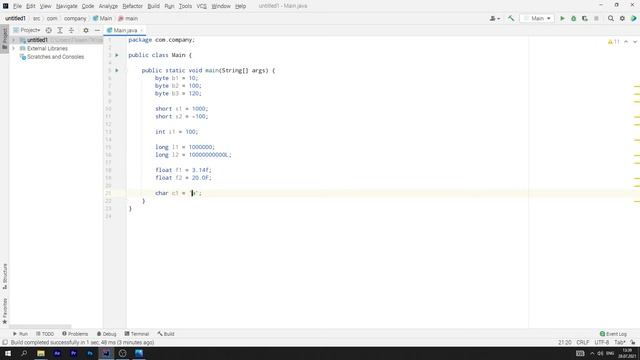640x360 pixels.
Task: Open Project panel options gear
Action: [x=86, y=30]
